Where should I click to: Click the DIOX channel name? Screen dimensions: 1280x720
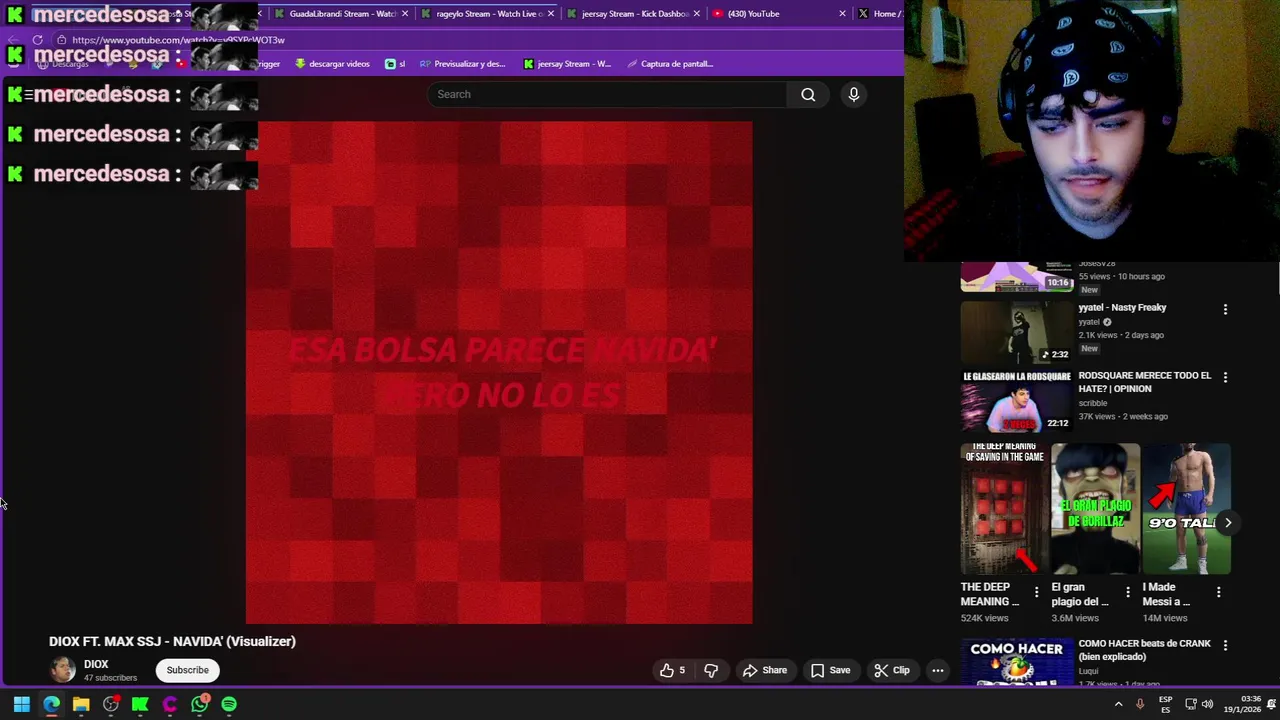pyautogui.click(x=96, y=664)
